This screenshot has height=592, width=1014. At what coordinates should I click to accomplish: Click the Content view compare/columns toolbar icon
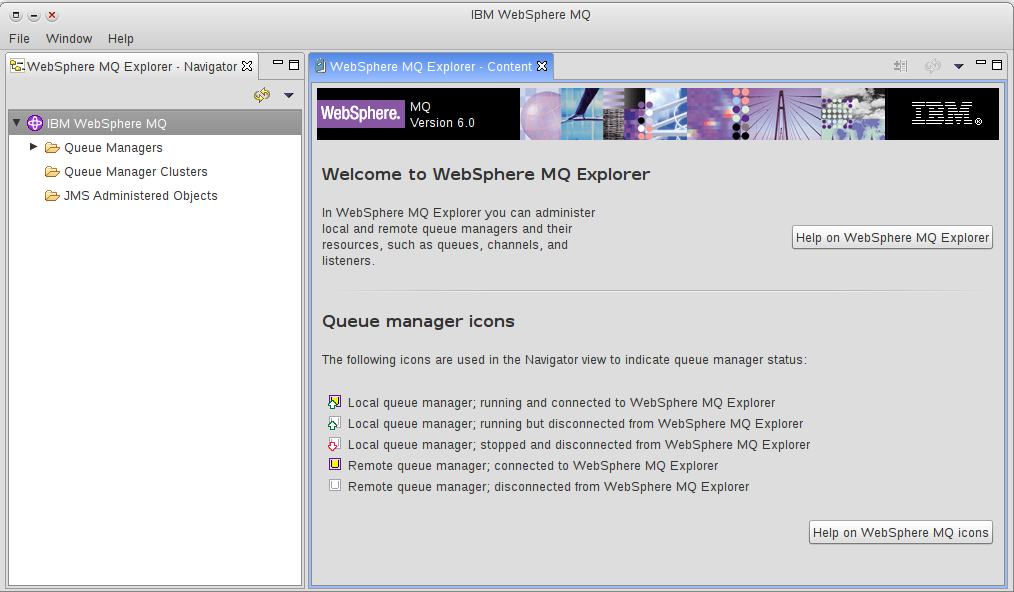pyautogui.click(x=901, y=66)
